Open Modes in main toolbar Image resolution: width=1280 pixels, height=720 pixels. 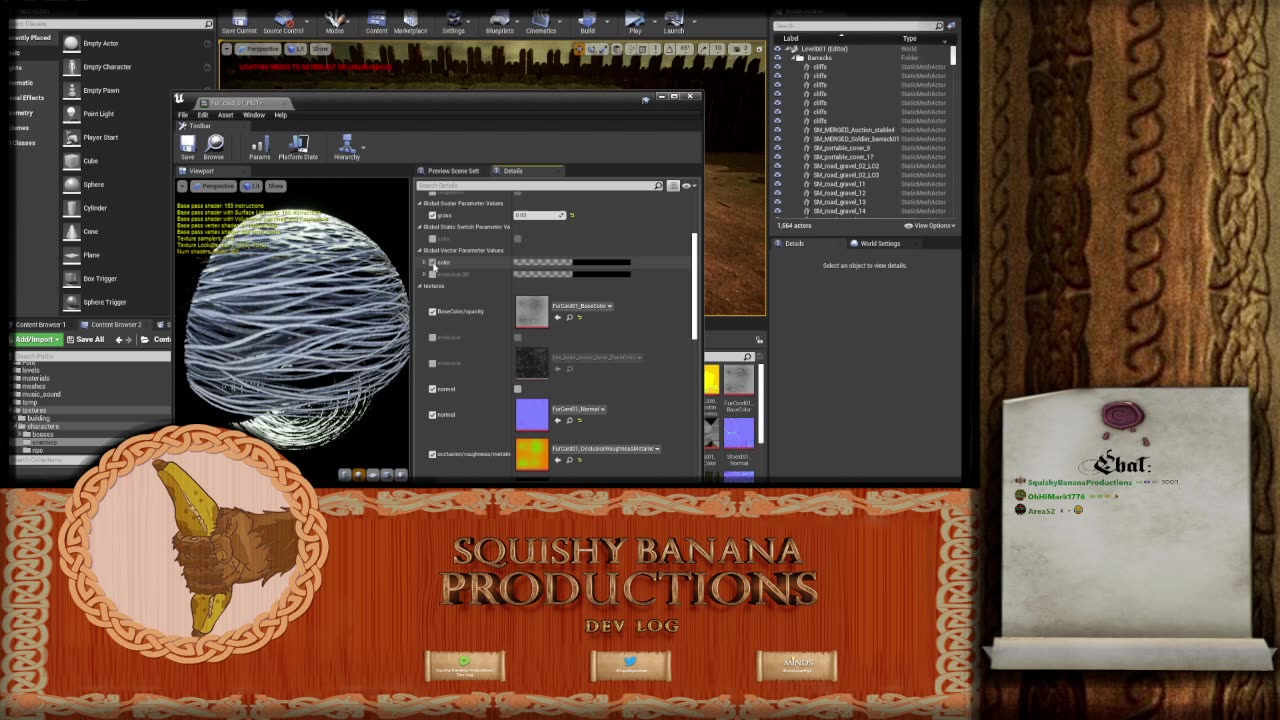pos(335,22)
